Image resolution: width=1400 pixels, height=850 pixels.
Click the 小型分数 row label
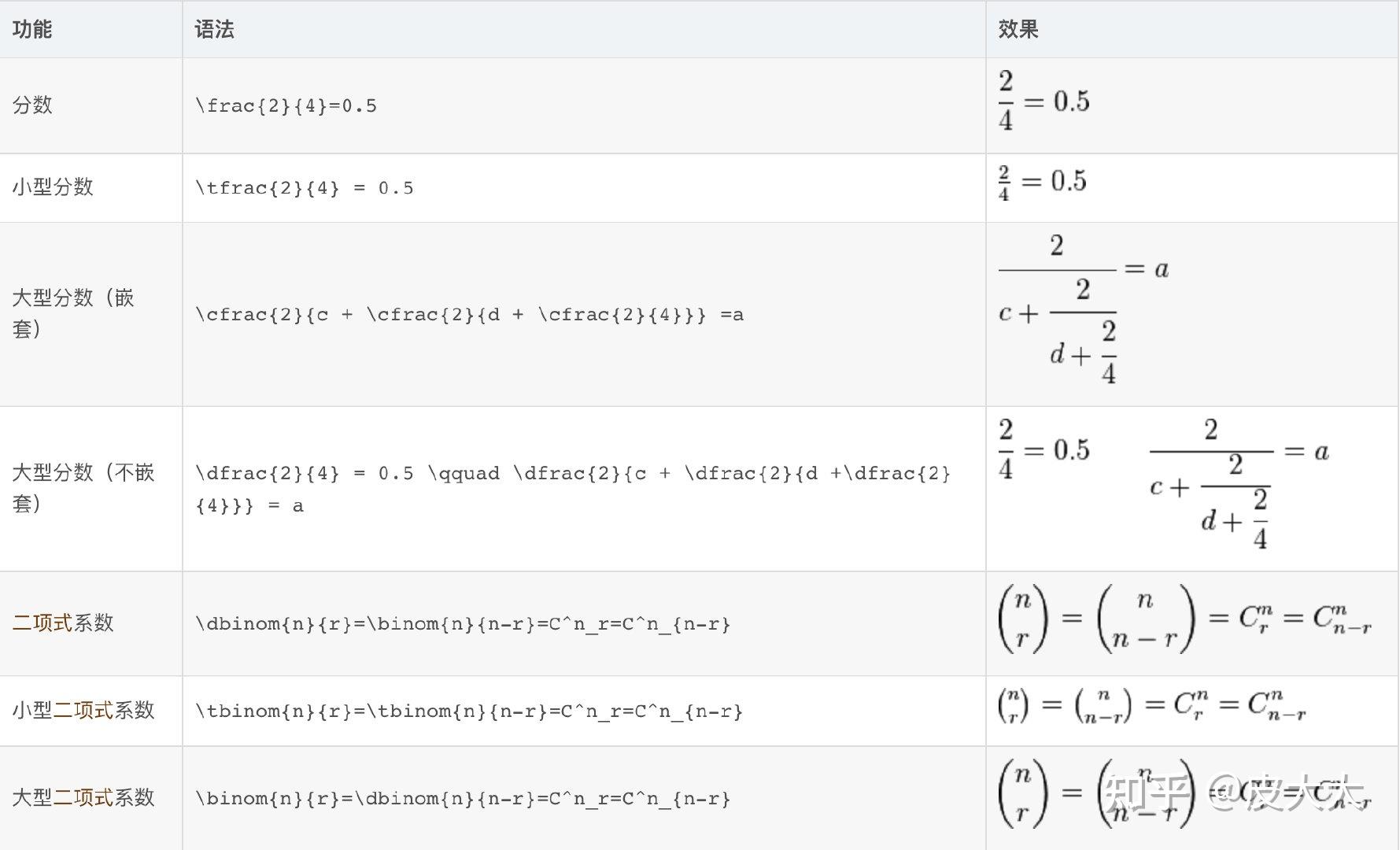pos(53,187)
